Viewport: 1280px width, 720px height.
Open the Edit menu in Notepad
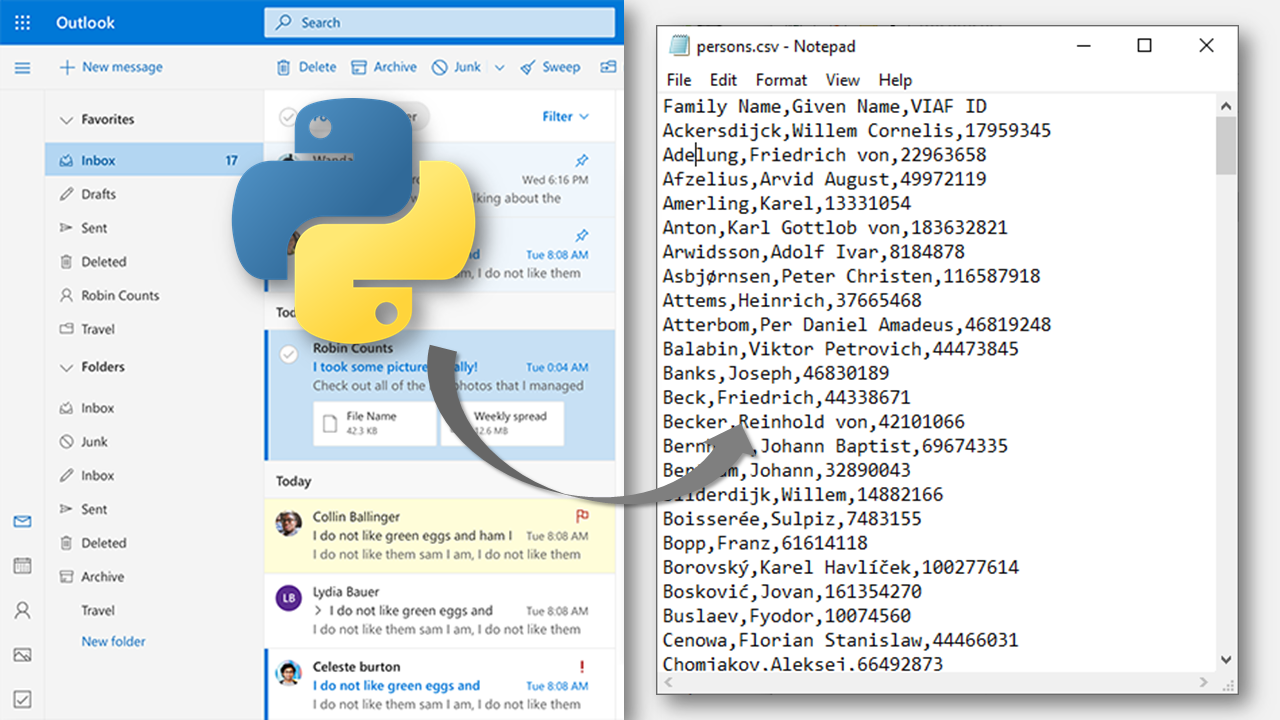723,80
